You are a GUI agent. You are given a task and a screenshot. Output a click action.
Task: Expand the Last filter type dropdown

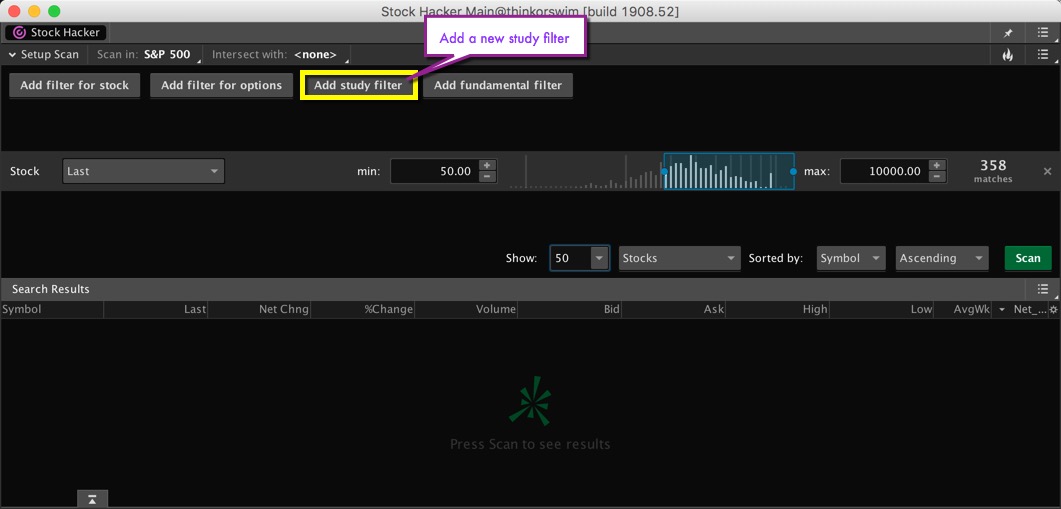(143, 171)
